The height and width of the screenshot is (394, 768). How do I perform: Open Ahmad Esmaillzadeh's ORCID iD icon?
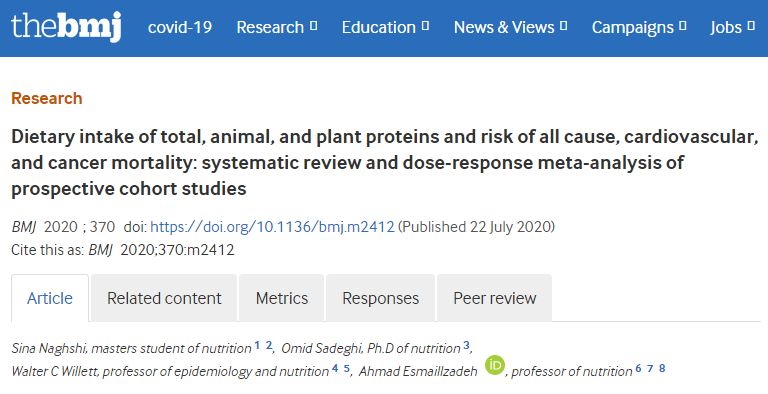click(495, 366)
